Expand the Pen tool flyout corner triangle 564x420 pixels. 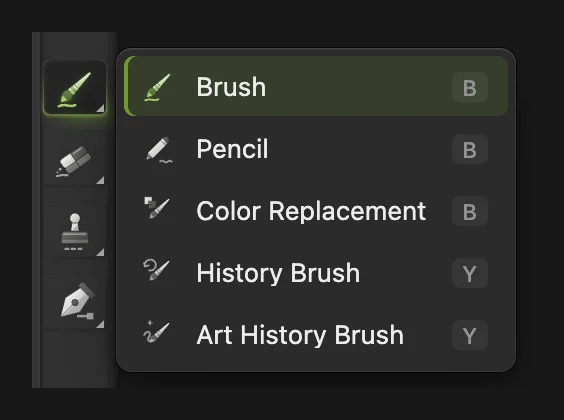click(100, 324)
